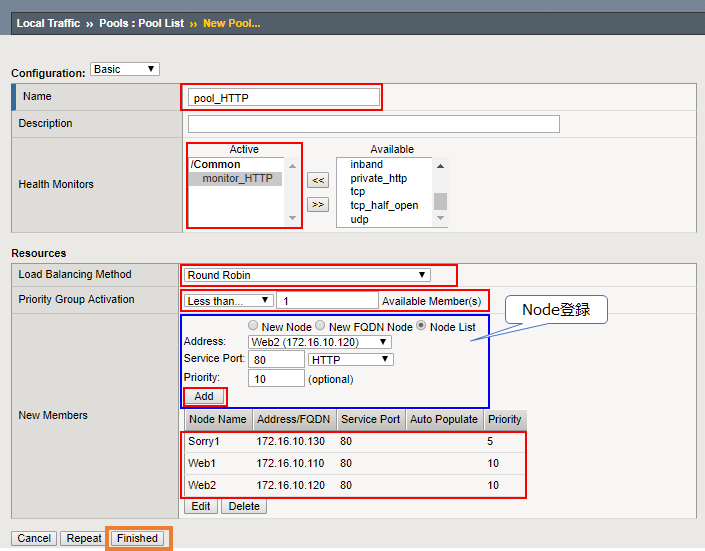Select private_http in Available list
Screen dimensions: 705x551
pyautogui.click(x=378, y=178)
